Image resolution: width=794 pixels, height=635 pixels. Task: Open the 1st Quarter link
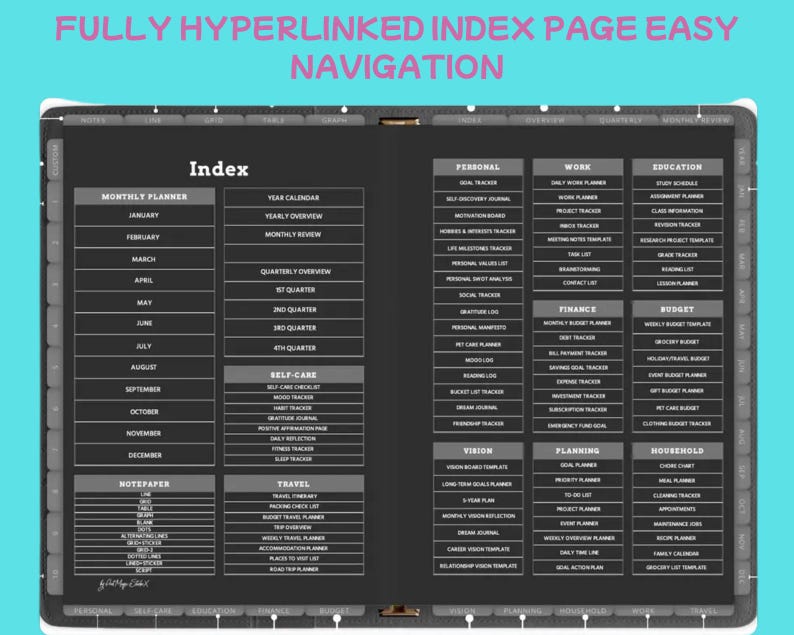pos(294,290)
